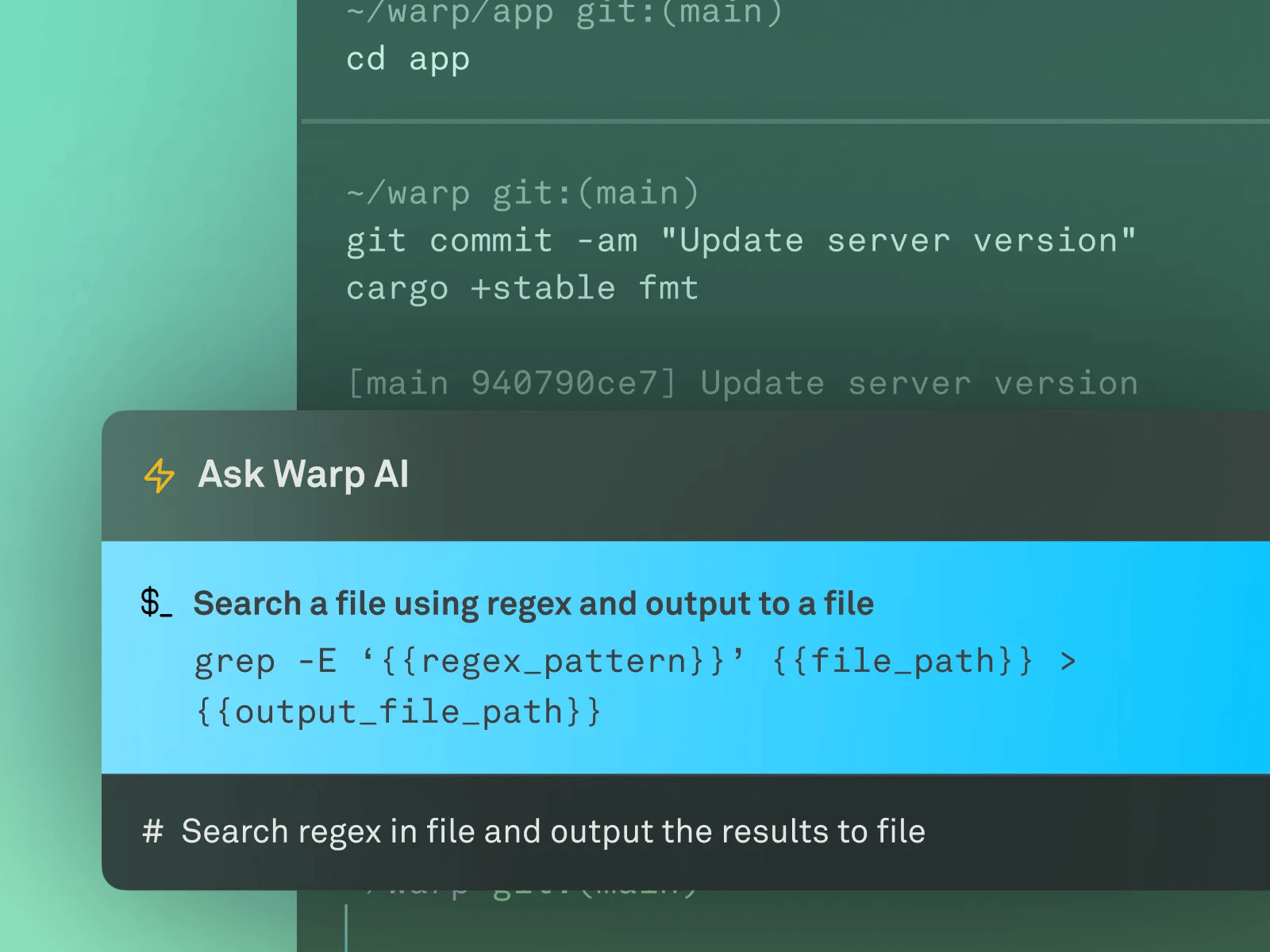The image size is (1270, 952).
Task: Click the # comment icon on the bottom suggestion
Action: coord(152,831)
